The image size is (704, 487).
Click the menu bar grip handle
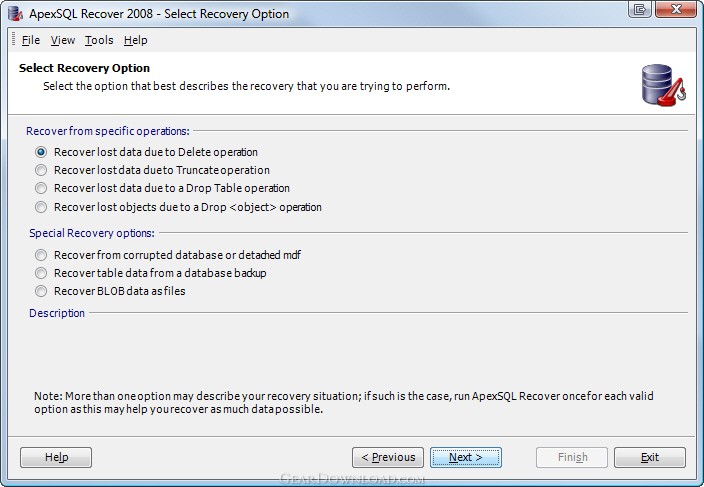(13, 39)
